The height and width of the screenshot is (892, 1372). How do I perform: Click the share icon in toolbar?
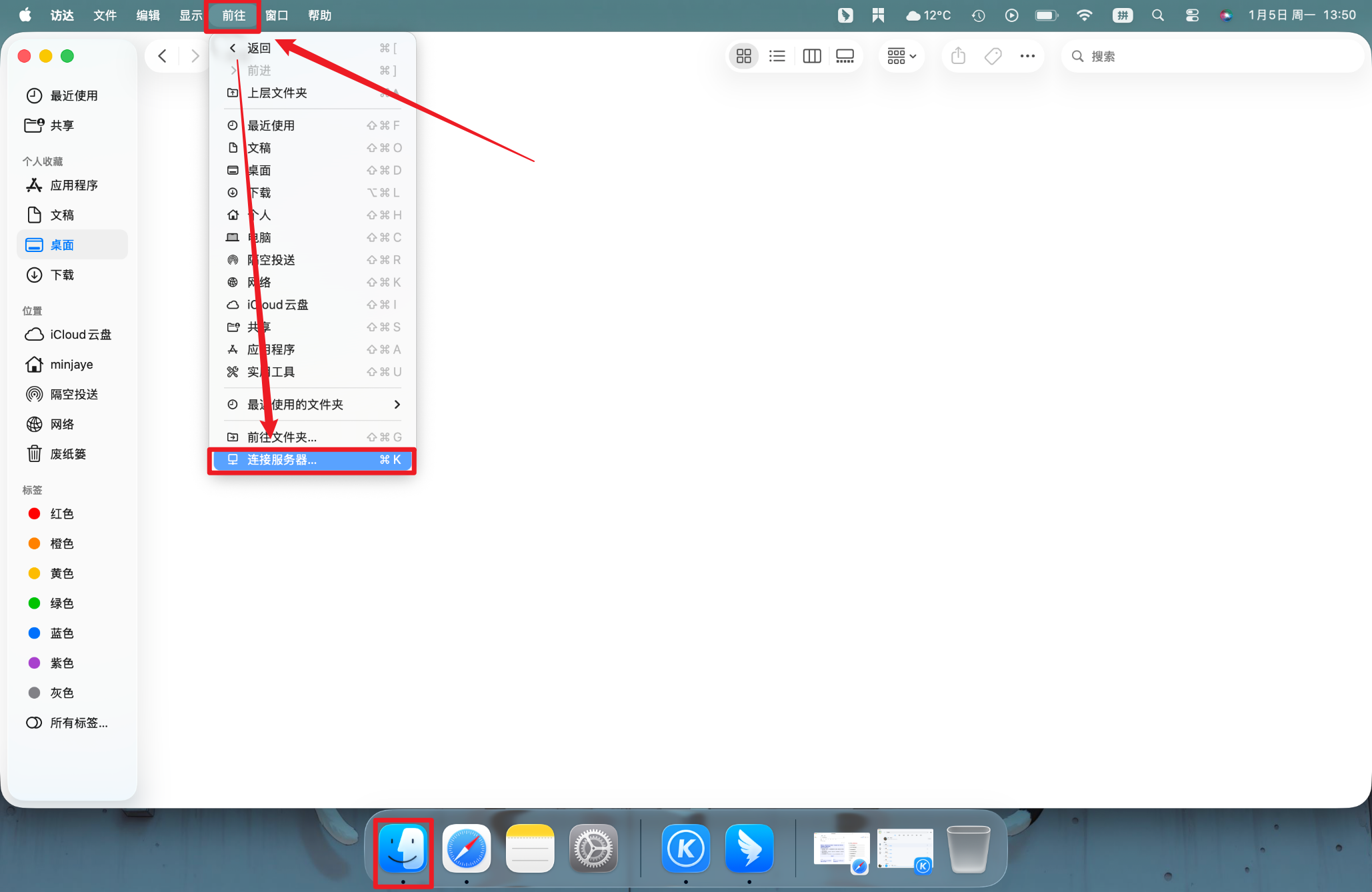(x=958, y=56)
